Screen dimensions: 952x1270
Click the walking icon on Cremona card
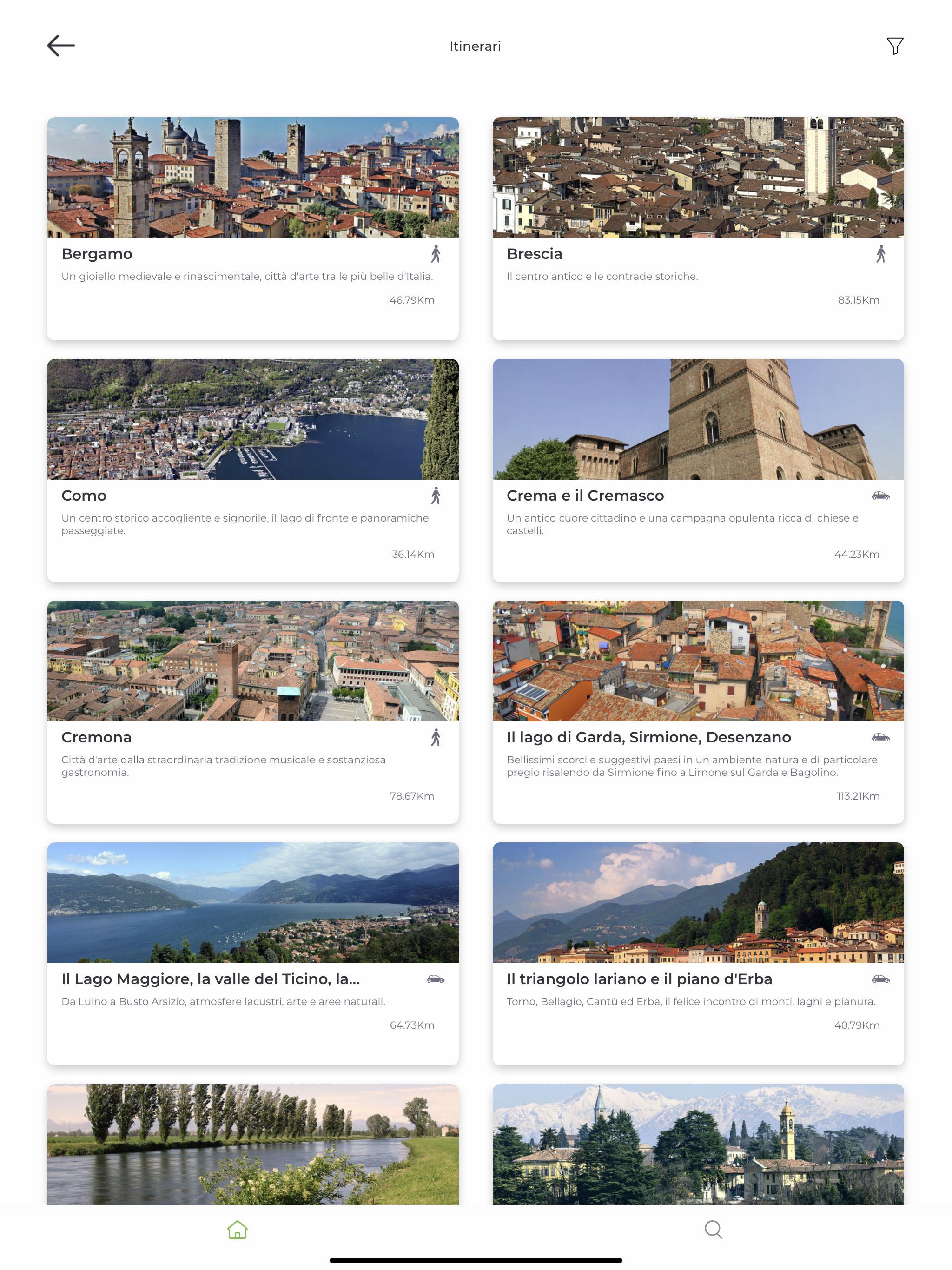coord(436,737)
